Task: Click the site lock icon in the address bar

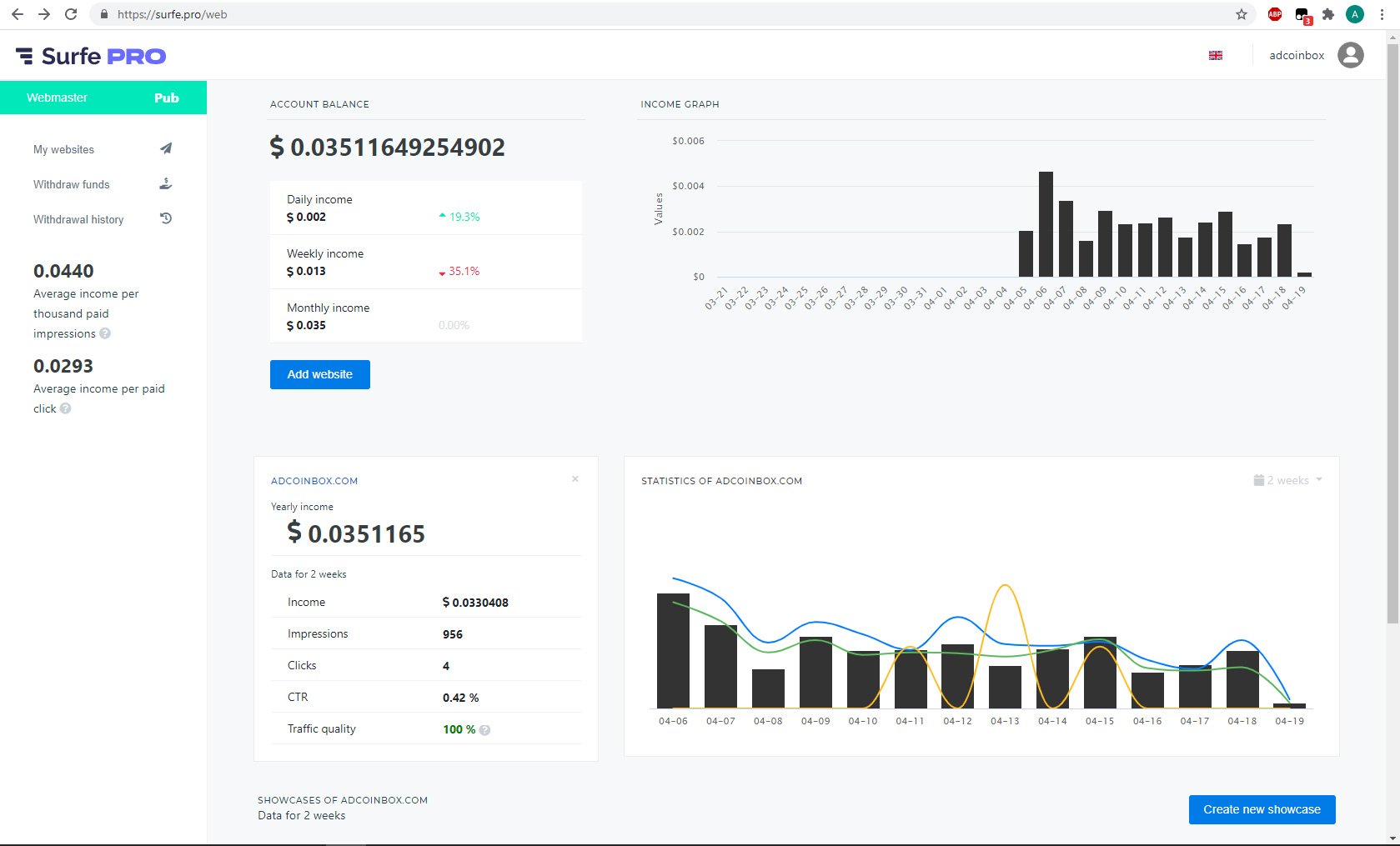Action: (x=103, y=14)
